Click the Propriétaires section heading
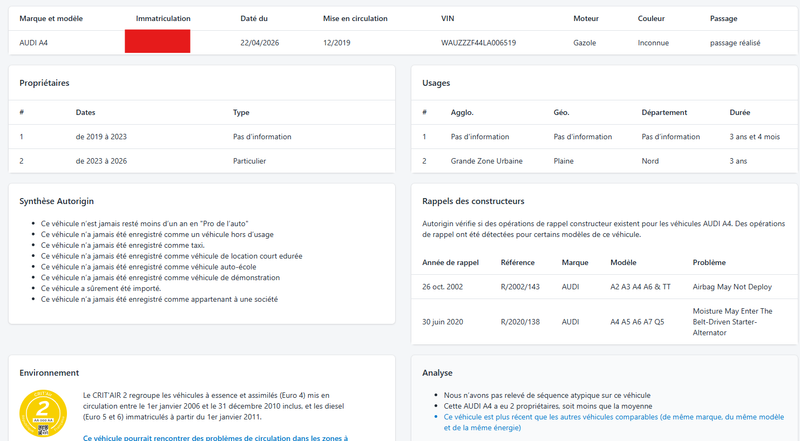Image resolution: width=800 pixels, height=441 pixels. point(44,83)
